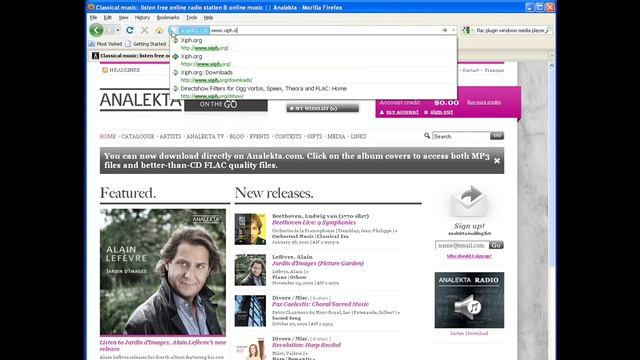Open Revelation: Harp Recital link
640x360 pixels.
coord(306,345)
